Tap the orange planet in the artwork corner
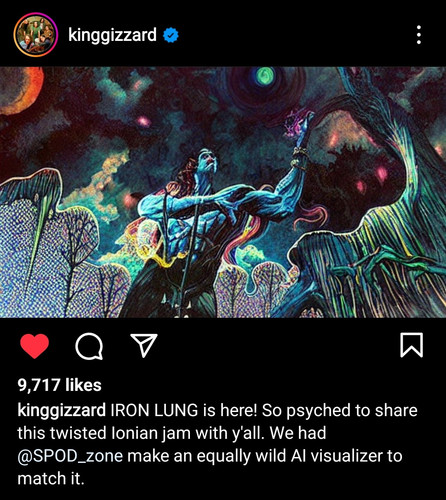This screenshot has width=446, height=500. click(20, 88)
